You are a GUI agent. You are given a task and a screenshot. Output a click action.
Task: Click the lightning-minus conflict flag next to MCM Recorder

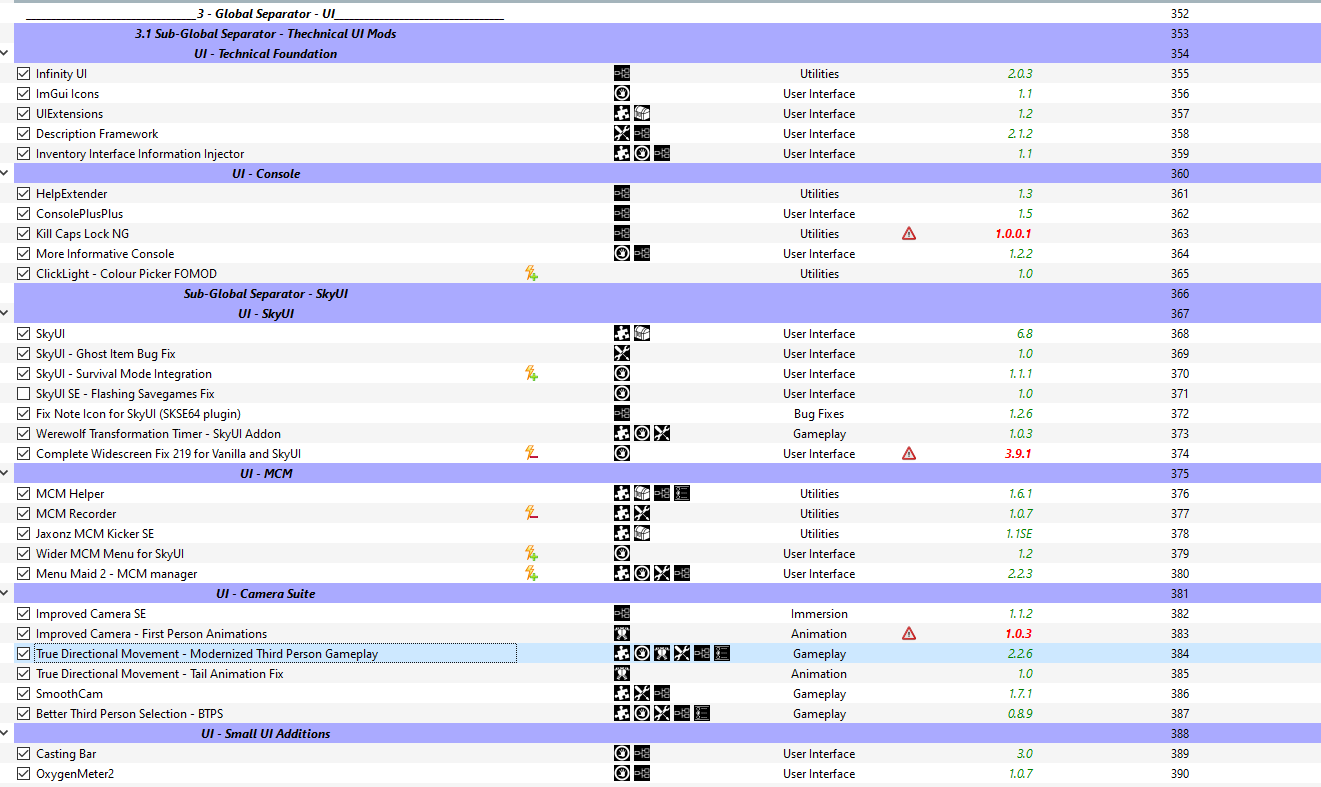pos(532,514)
